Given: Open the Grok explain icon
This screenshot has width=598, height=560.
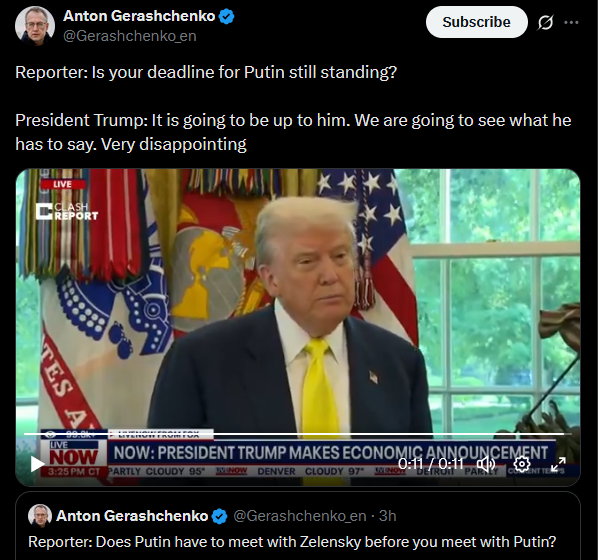Looking at the screenshot, I should [x=545, y=23].
